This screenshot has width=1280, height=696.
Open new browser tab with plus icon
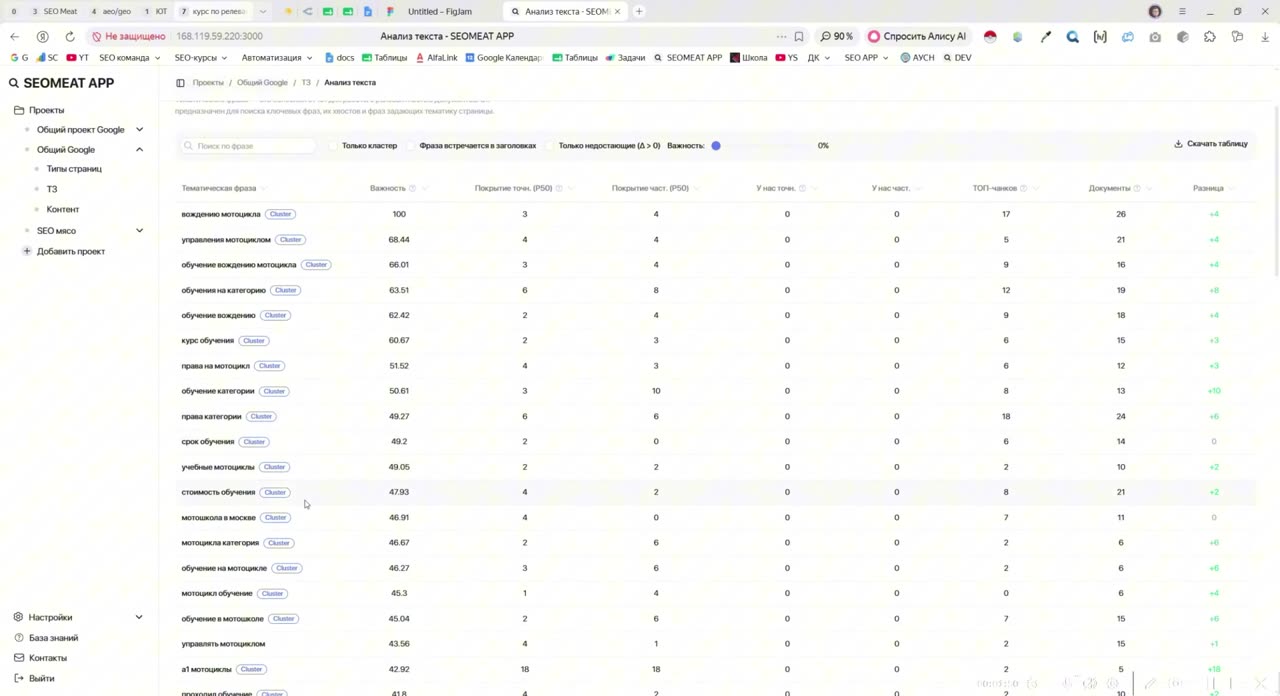click(639, 11)
